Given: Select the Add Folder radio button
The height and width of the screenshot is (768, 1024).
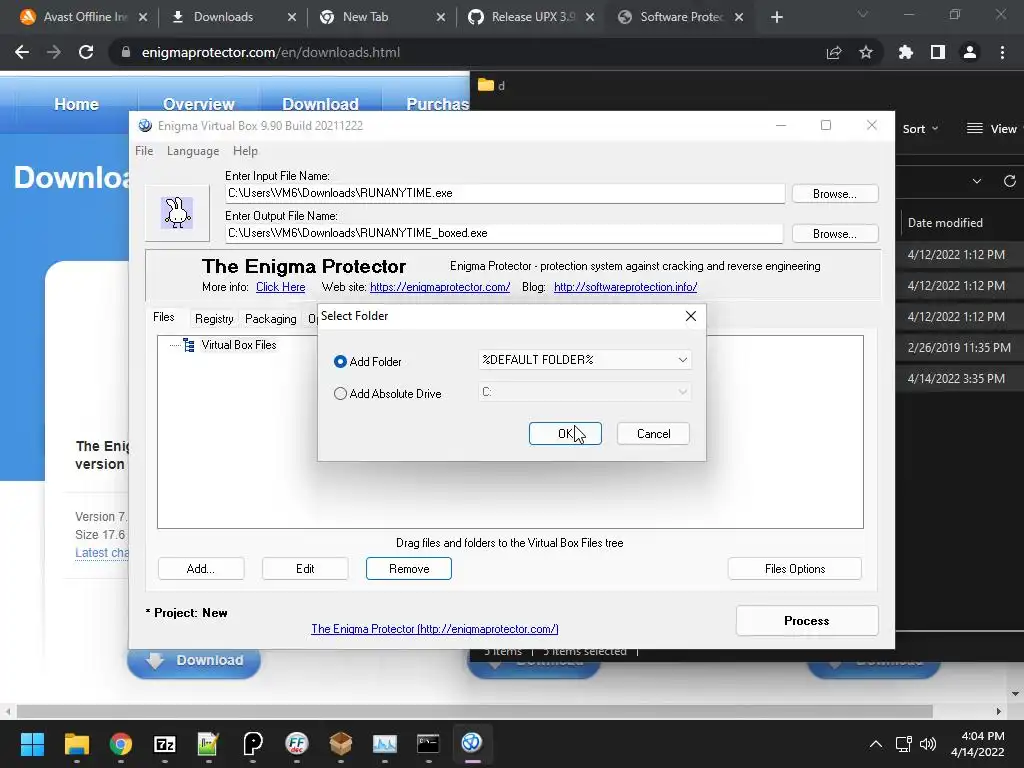Looking at the screenshot, I should pyautogui.click(x=340, y=361).
